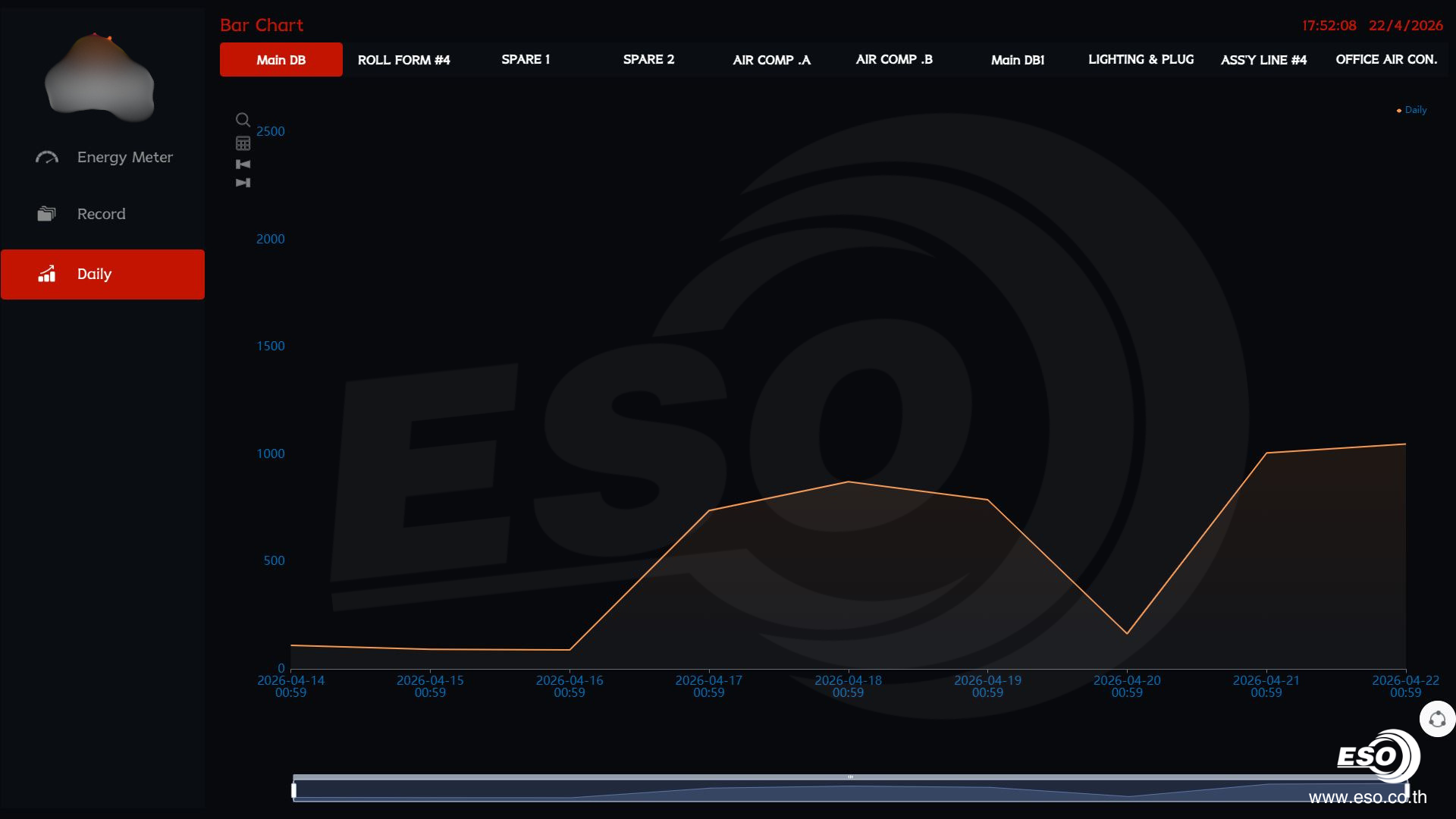Select the SPARE 2 tab
The width and height of the screenshot is (1456, 819).
pyautogui.click(x=648, y=60)
